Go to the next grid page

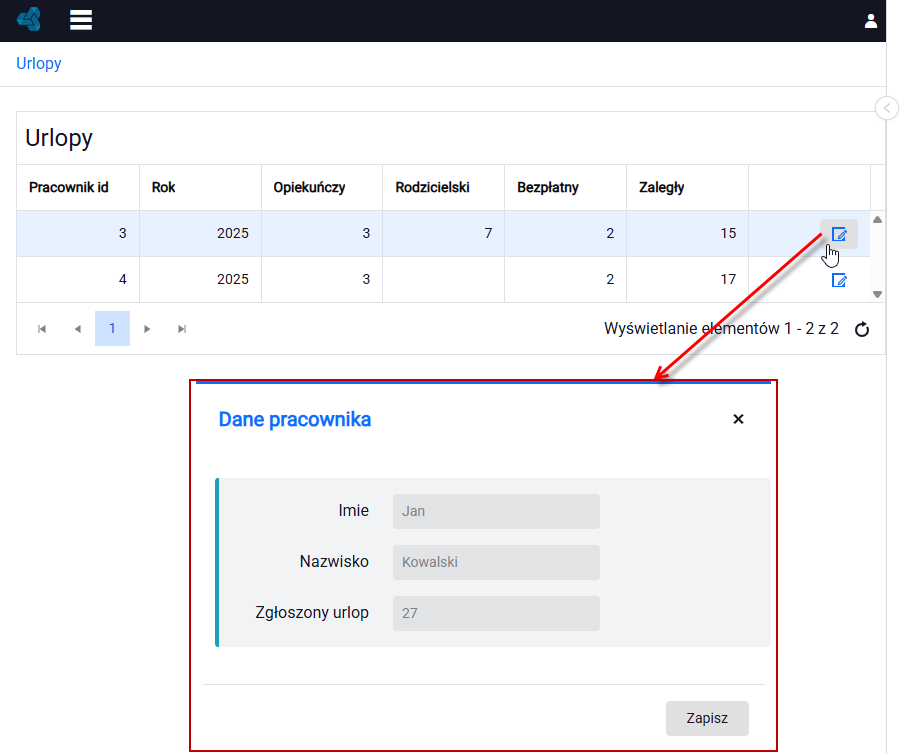(147, 329)
